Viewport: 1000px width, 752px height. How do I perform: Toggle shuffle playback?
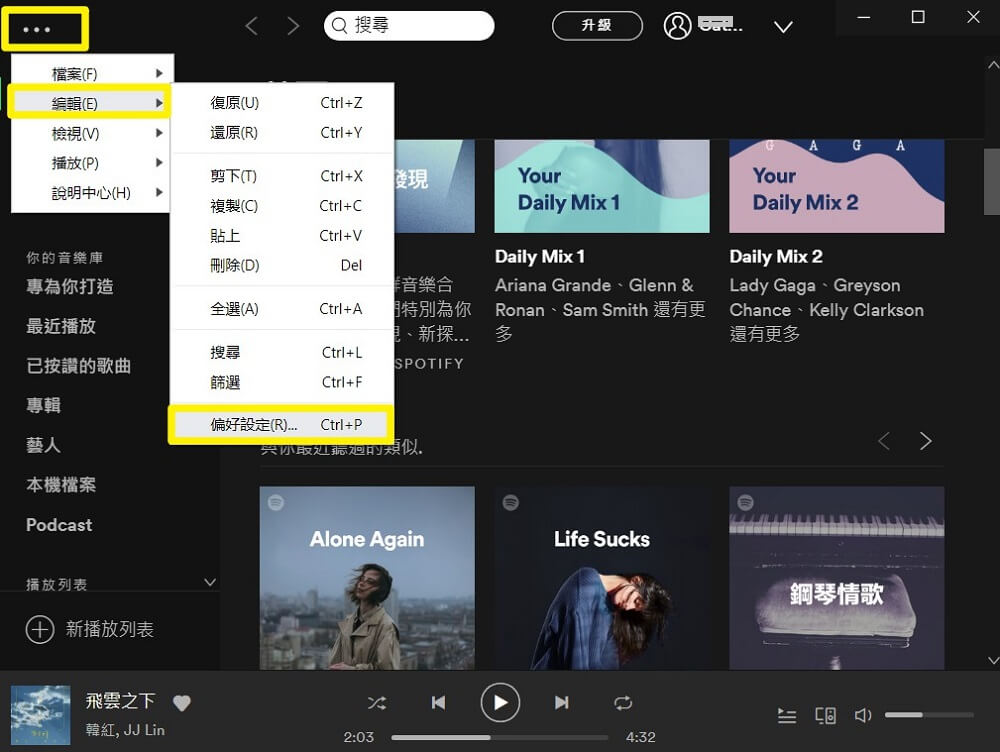377,703
